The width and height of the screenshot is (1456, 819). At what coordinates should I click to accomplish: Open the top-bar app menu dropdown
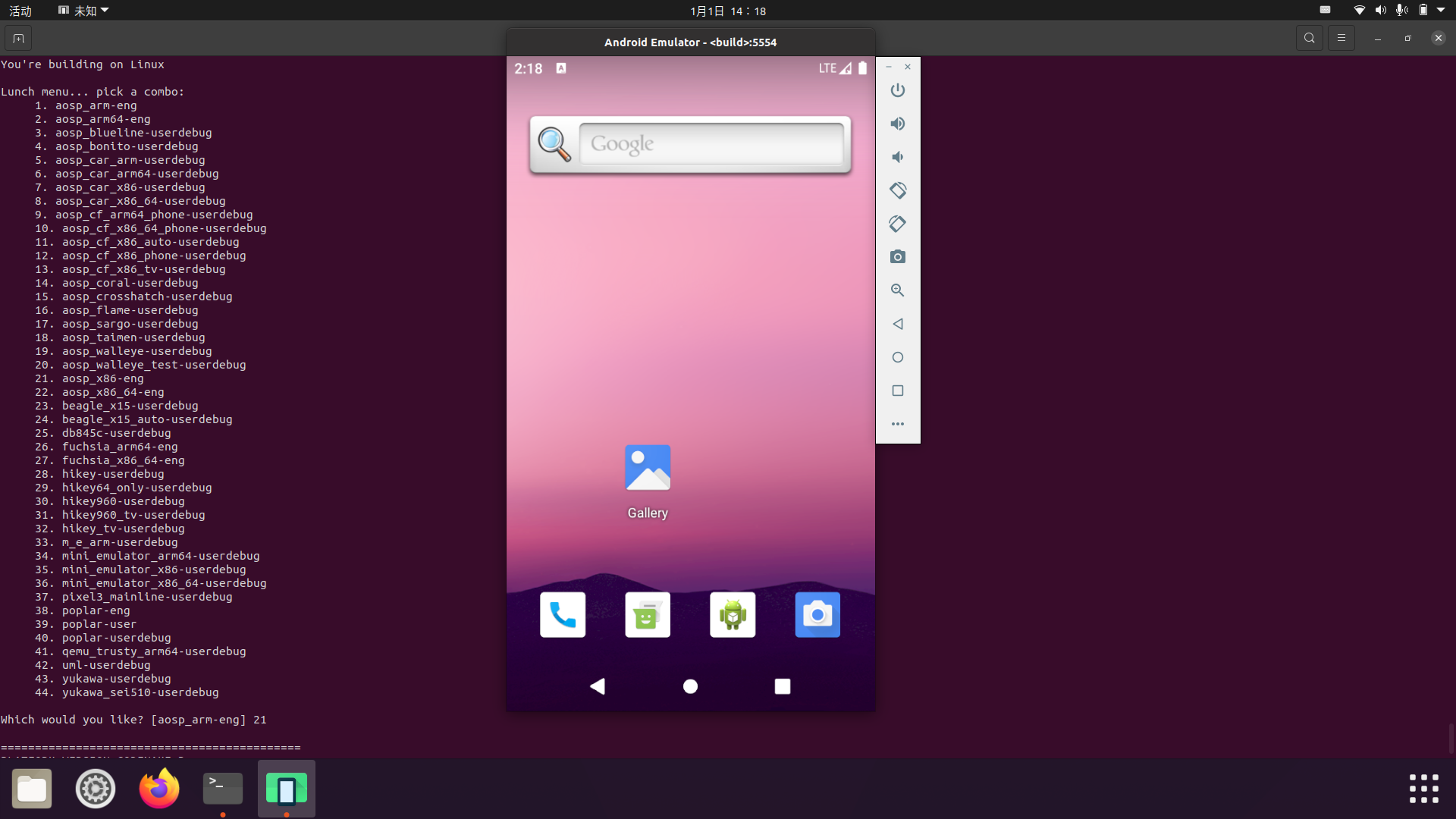(x=83, y=11)
